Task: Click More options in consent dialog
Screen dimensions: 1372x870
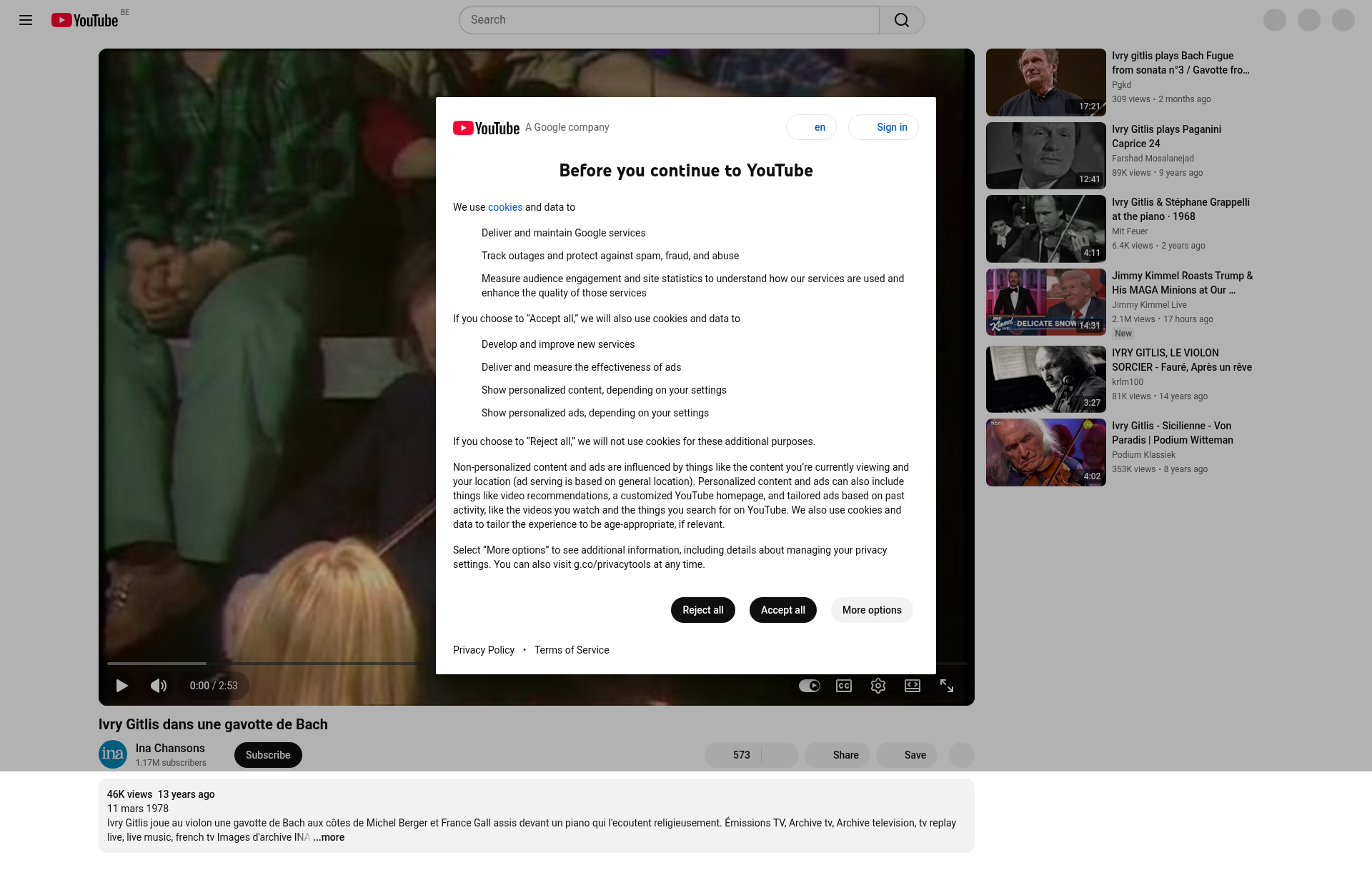Action: (x=872, y=610)
